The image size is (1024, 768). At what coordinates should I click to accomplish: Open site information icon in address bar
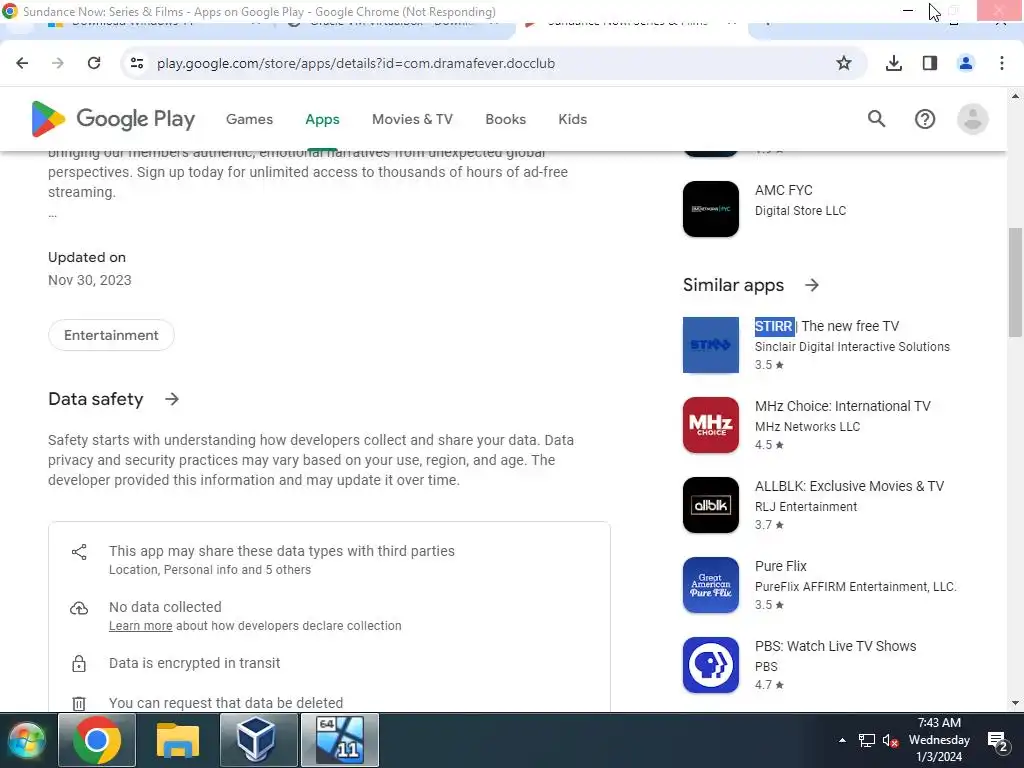click(137, 63)
